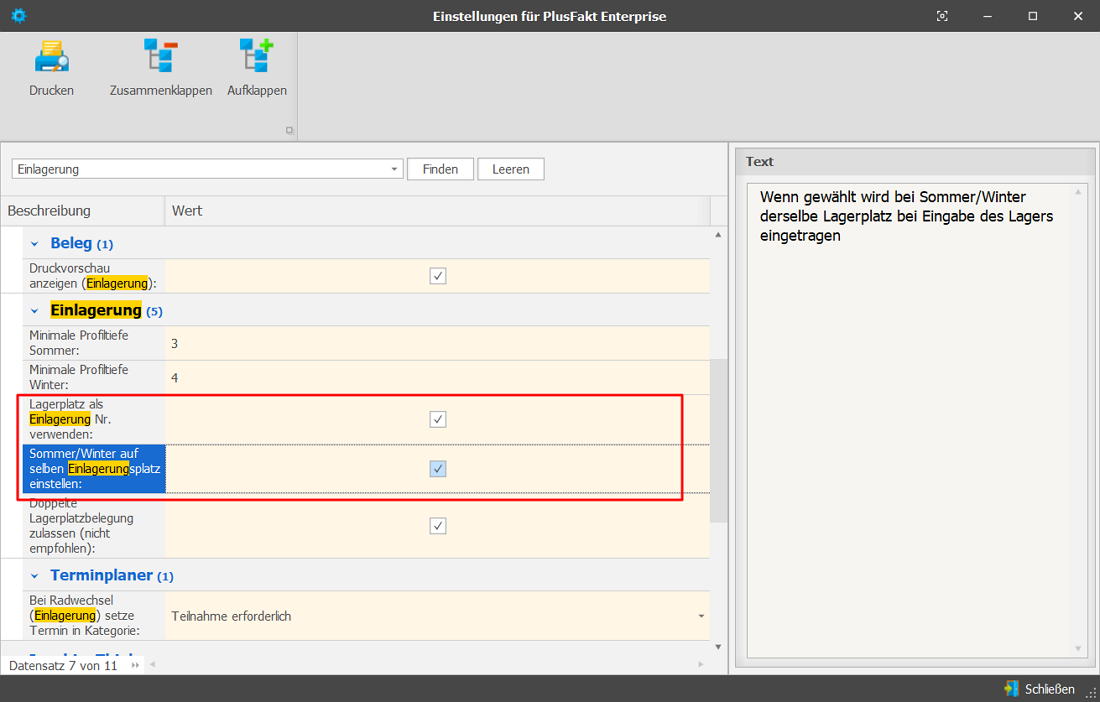Edit Minimale Profiltiefe Winter value 4
Viewport: 1100px width, 702px height.
[438, 378]
